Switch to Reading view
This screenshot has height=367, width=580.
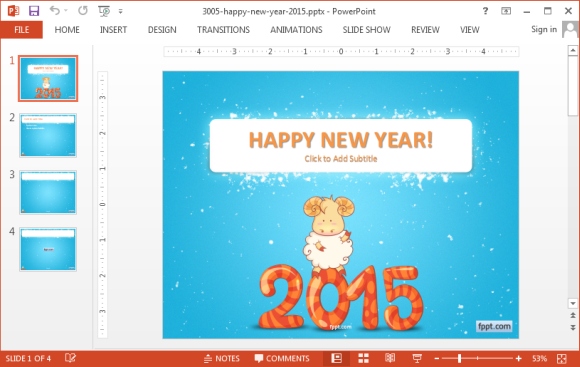coord(390,358)
